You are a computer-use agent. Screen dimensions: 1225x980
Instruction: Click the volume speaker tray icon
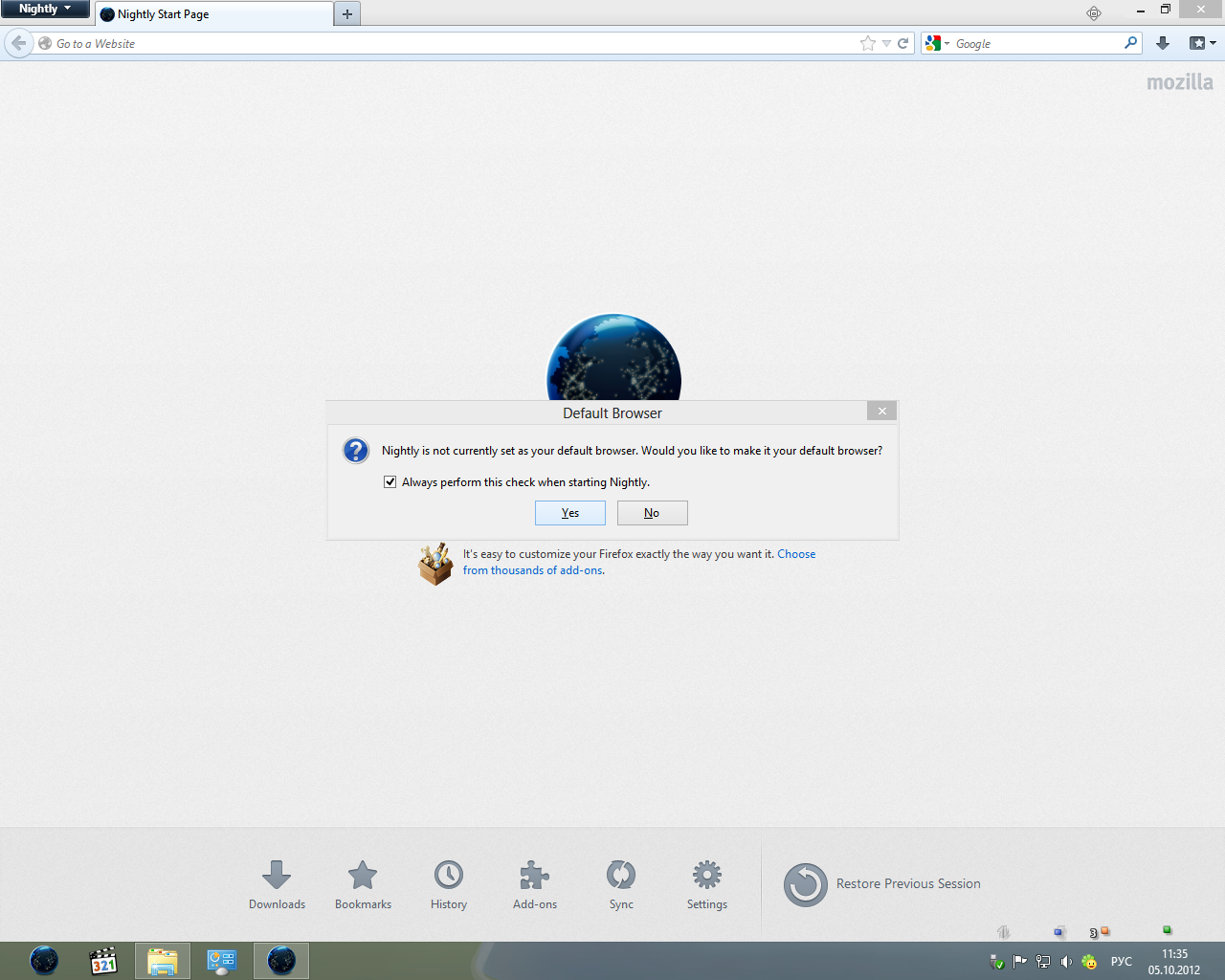pos(1066,962)
